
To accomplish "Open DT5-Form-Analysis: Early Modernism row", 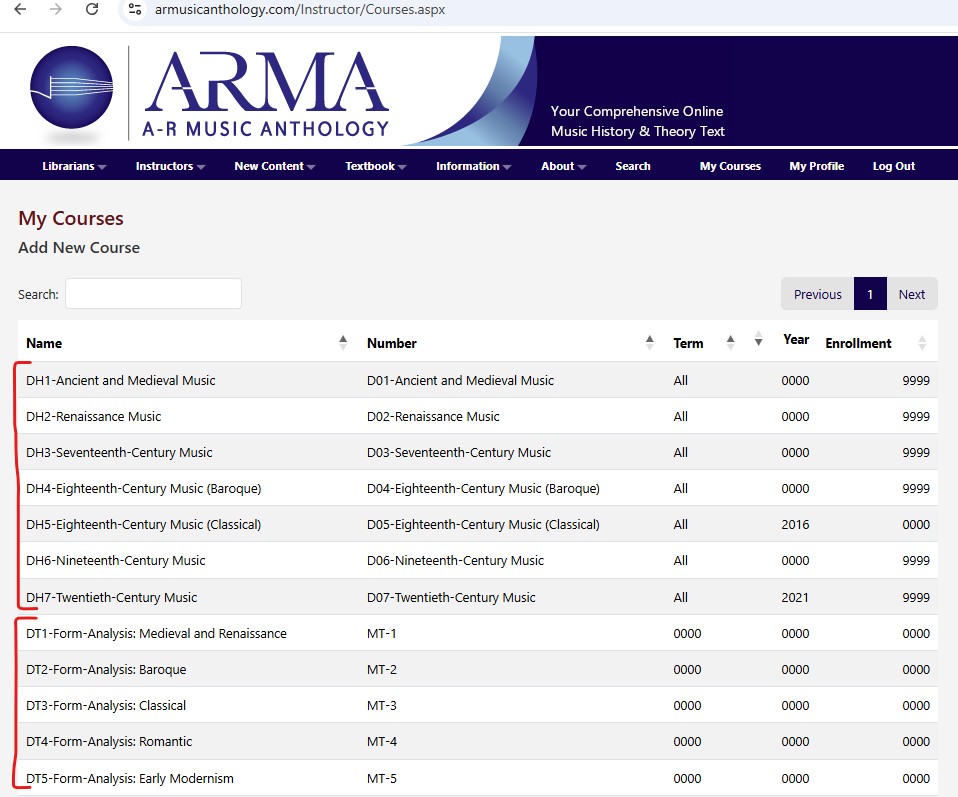I will tap(130, 778).
